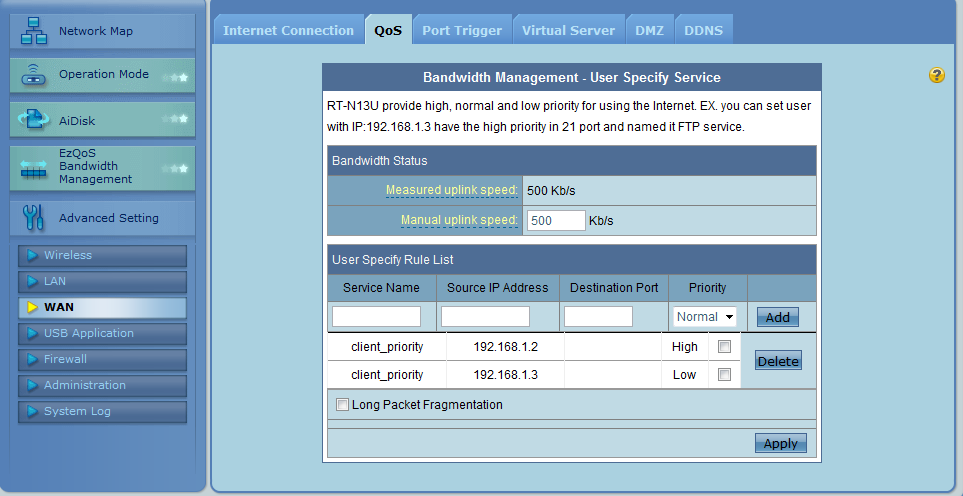Click the Apply button
The width and height of the screenshot is (963, 496).
click(781, 443)
